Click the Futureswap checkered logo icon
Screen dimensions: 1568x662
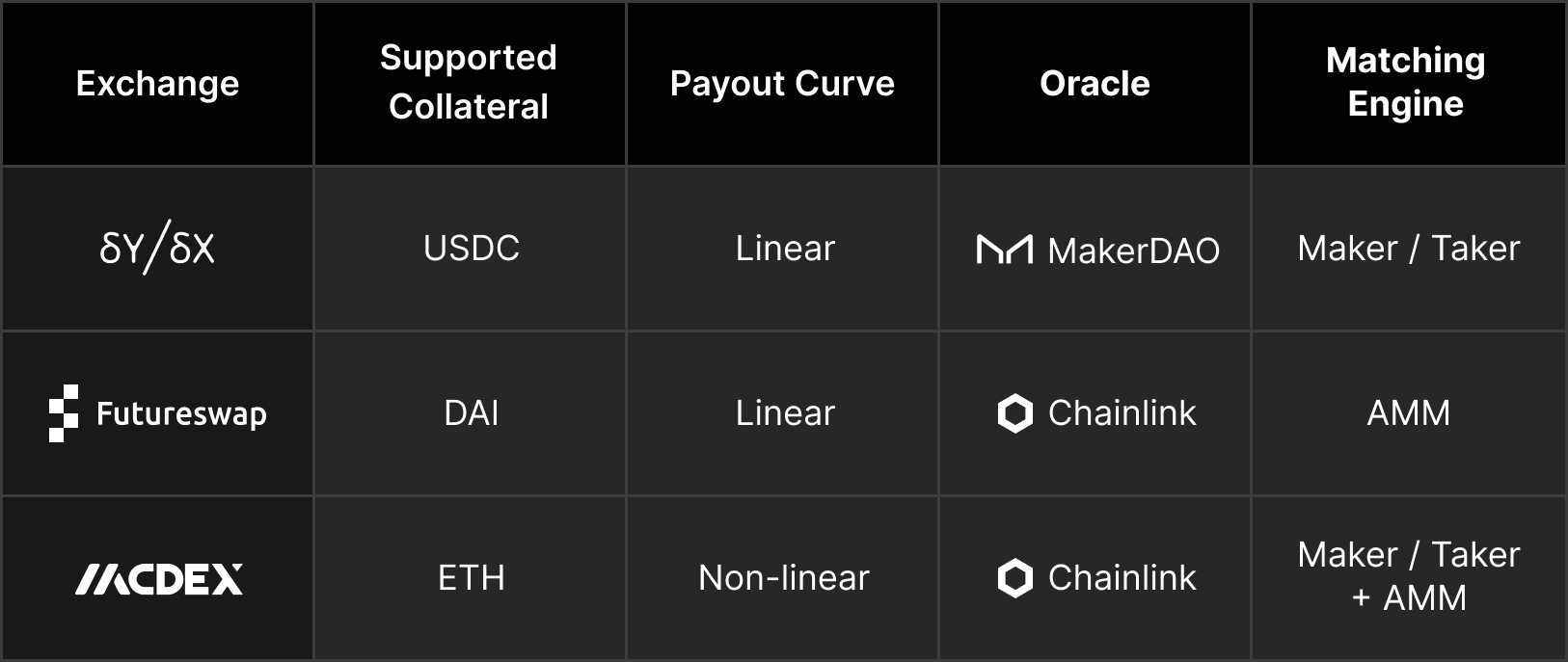(64, 413)
